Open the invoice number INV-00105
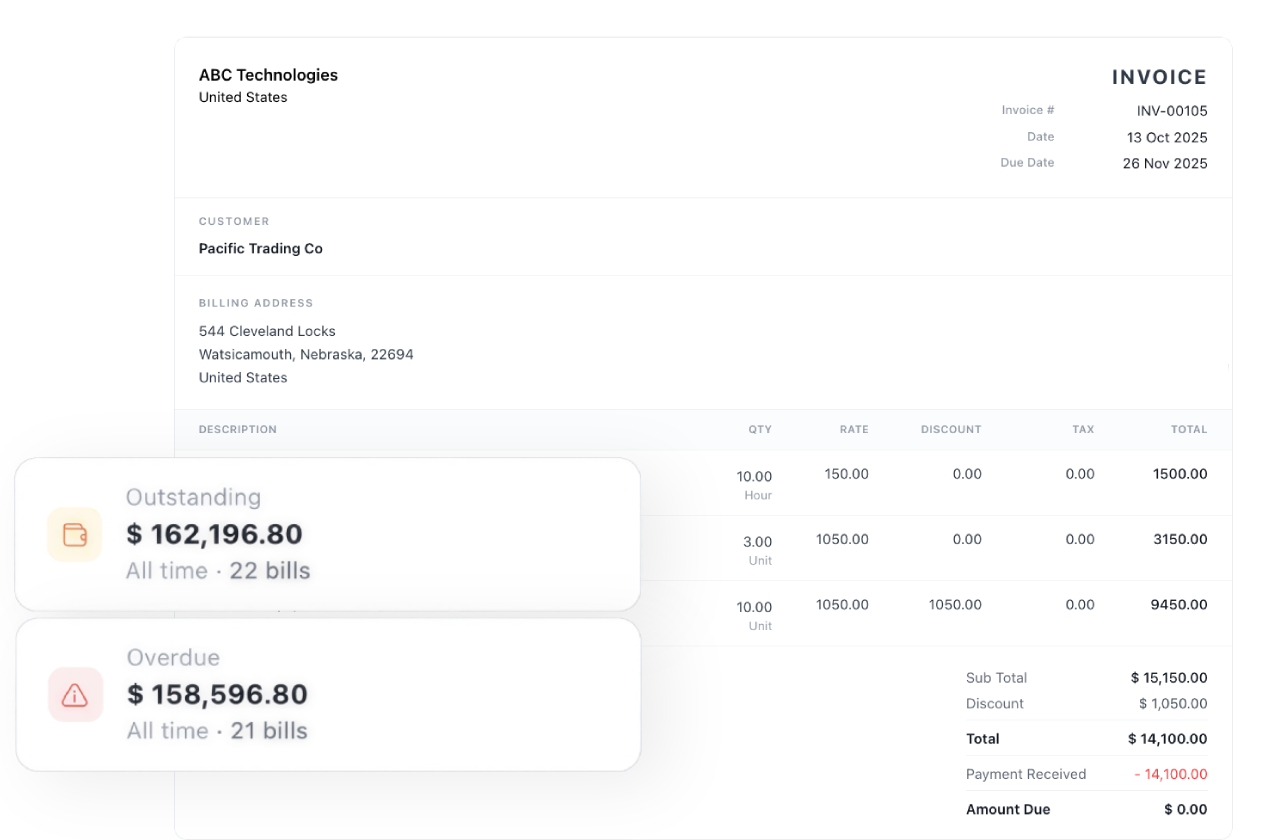 1172,110
